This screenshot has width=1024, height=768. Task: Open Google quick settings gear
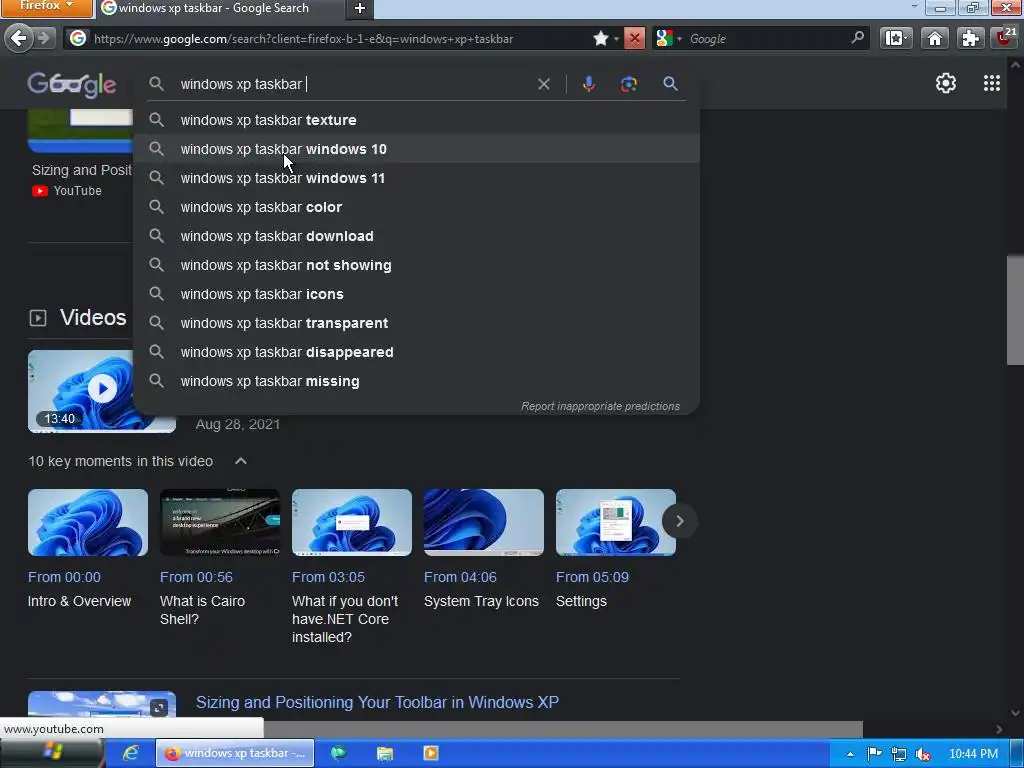pos(946,84)
